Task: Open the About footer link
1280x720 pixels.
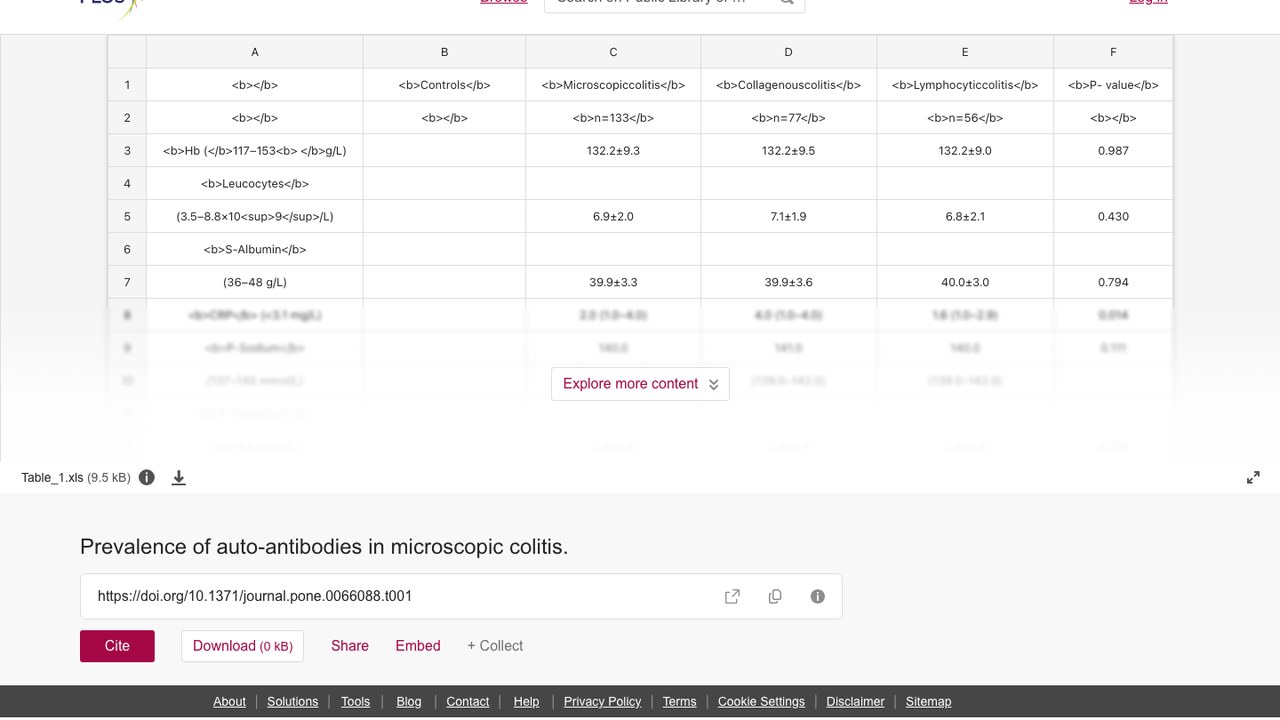Action: (229, 702)
